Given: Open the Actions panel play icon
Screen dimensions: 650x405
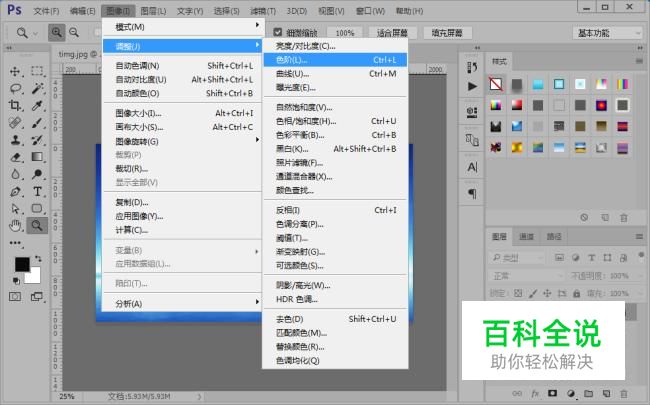Looking at the screenshot, I should [472, 86].
